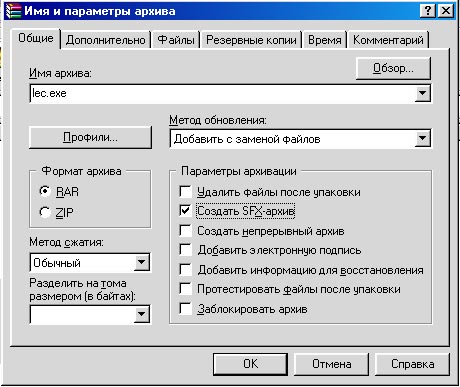Click the volume size input field

(82, 314)
